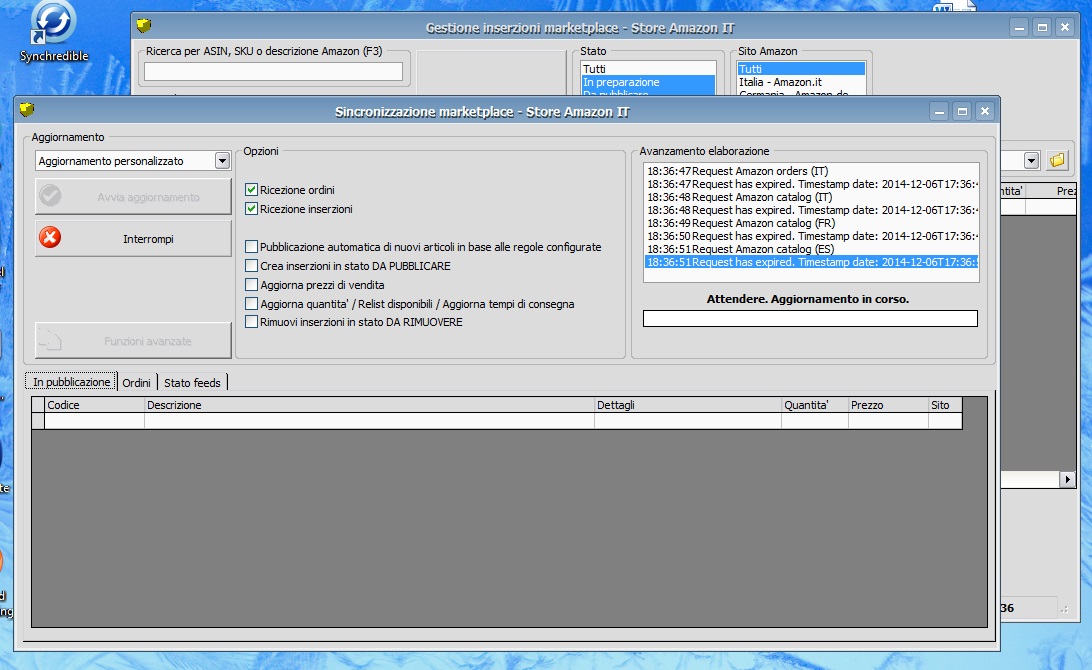Close the Sincronizzazione marketplace window
This screenshot has width=1092, height=670.
[x=985, y=111]
